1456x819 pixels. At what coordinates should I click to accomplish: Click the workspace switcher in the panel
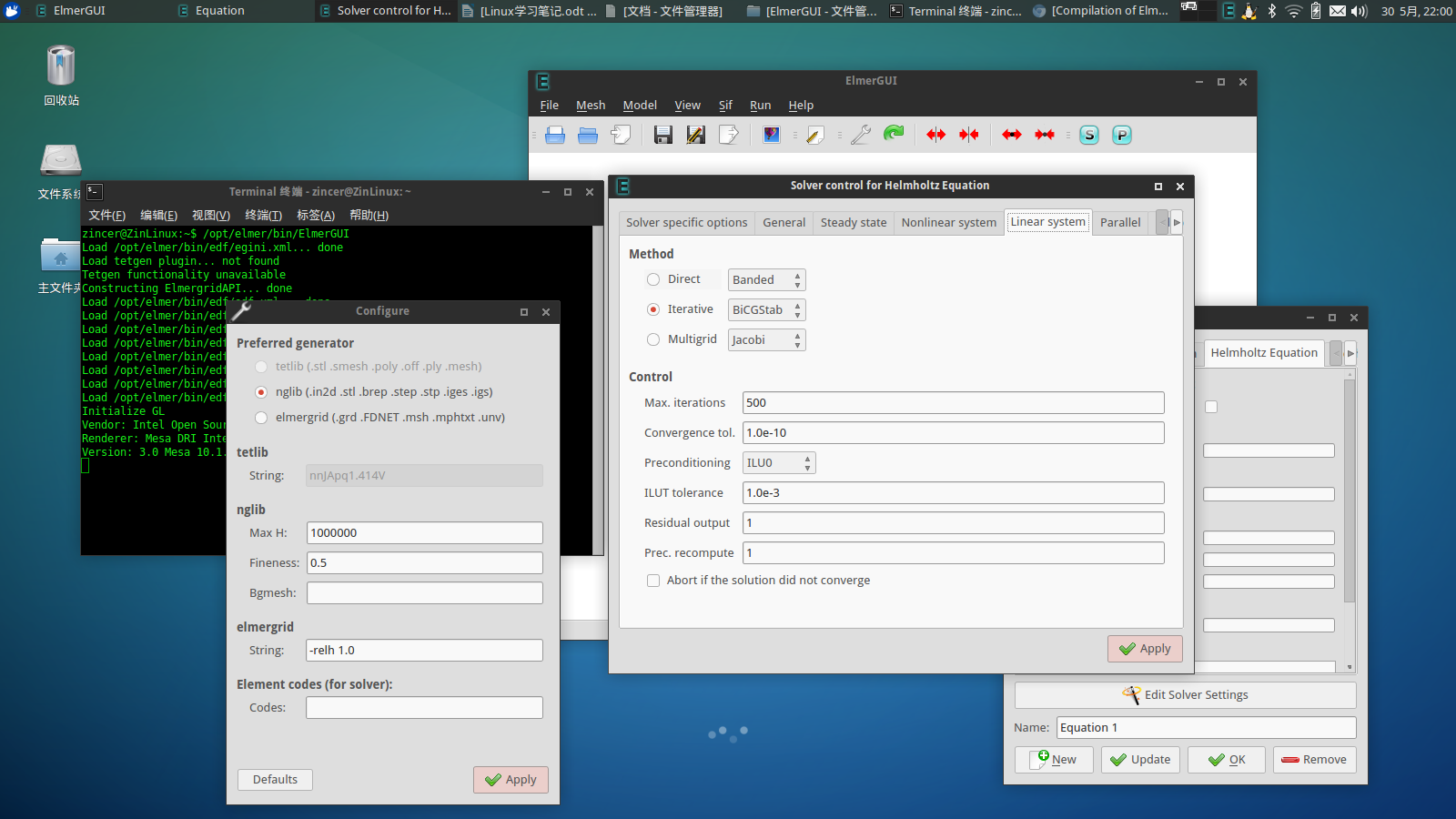click(1198, 11)
